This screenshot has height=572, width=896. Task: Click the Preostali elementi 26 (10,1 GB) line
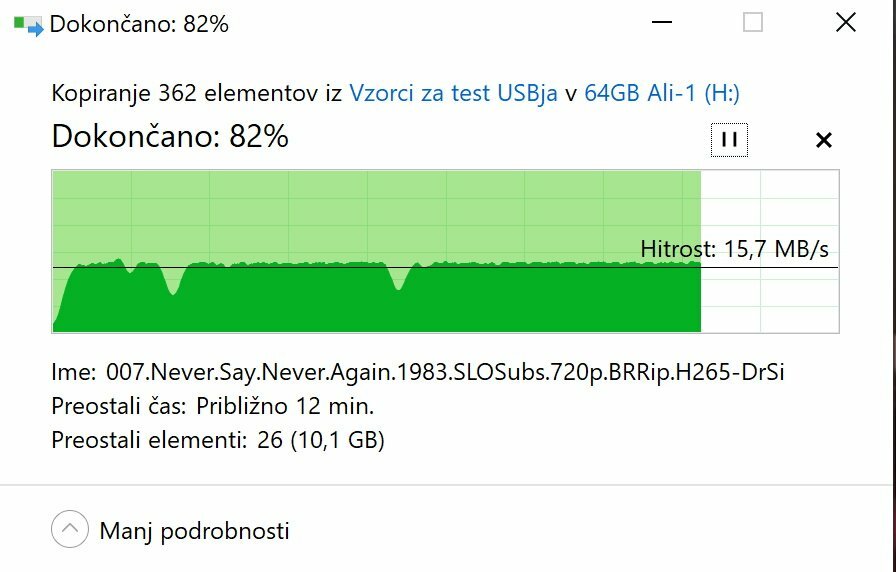(x=218, y=440)
